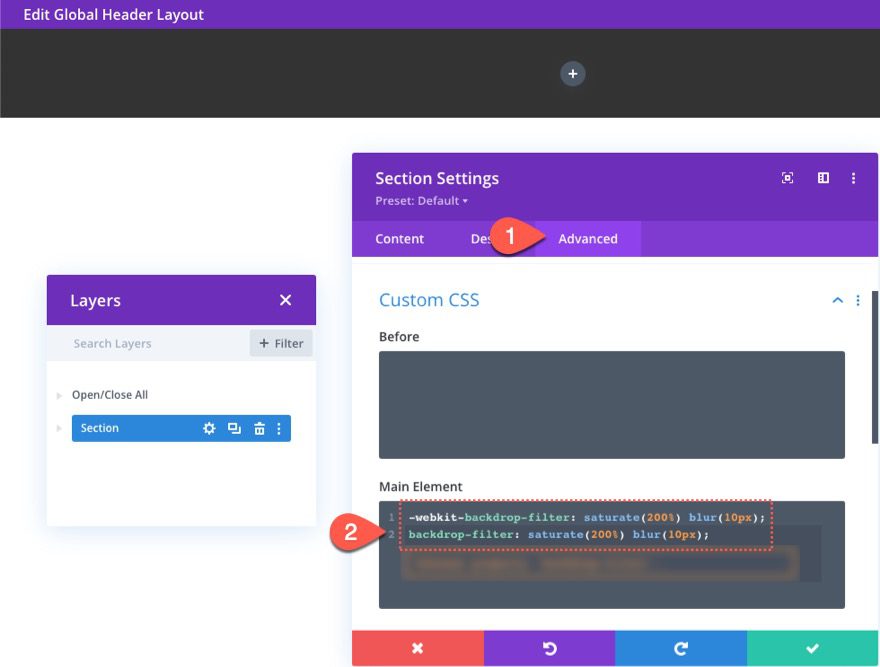Image resolution: width=880 pixels, height=667 pixels.
Task: Open the Preset: Default dropdown
Action: pyautogui.click(x=421, y=201)
